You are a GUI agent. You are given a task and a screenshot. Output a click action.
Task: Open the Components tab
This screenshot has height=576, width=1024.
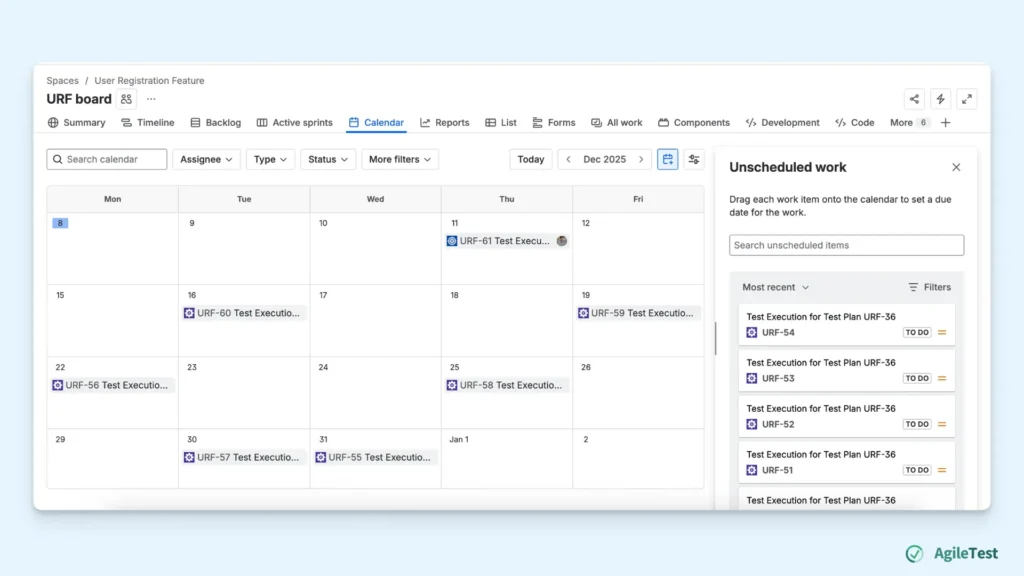point(694,123)
